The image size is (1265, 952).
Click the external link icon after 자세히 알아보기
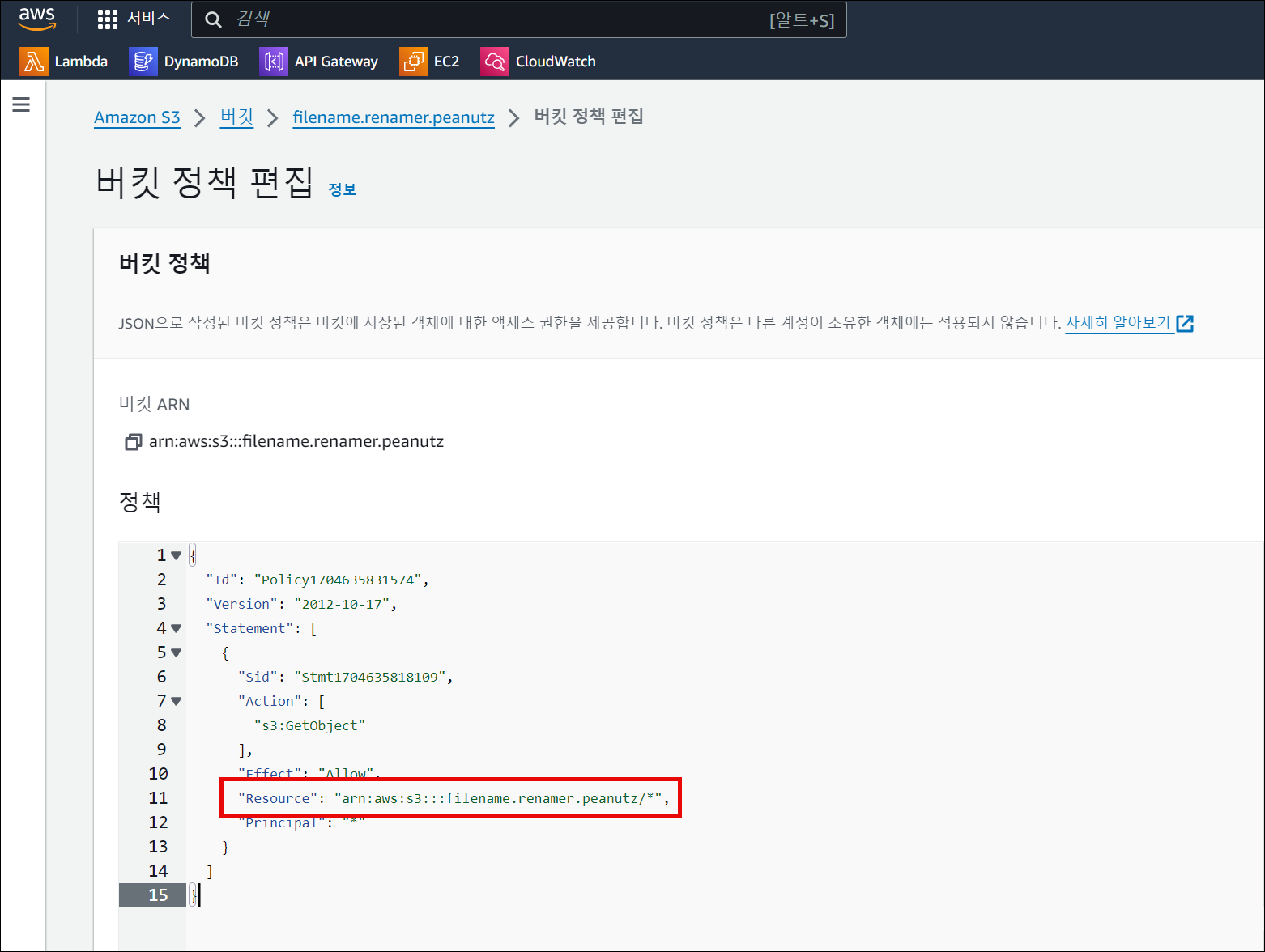(1185, 323)
